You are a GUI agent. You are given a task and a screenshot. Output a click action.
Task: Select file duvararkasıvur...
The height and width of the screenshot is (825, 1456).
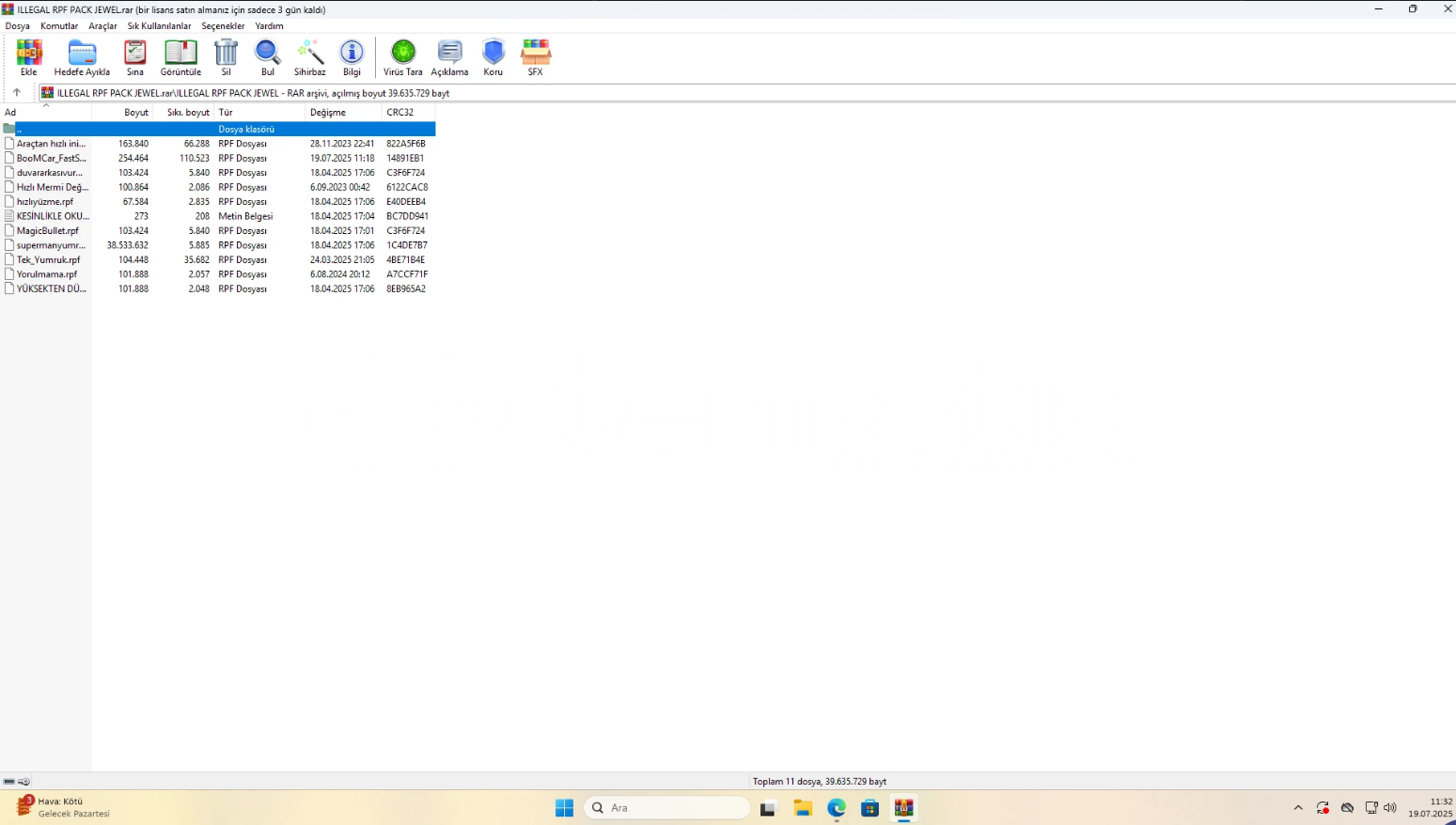(x=49, y=173)
